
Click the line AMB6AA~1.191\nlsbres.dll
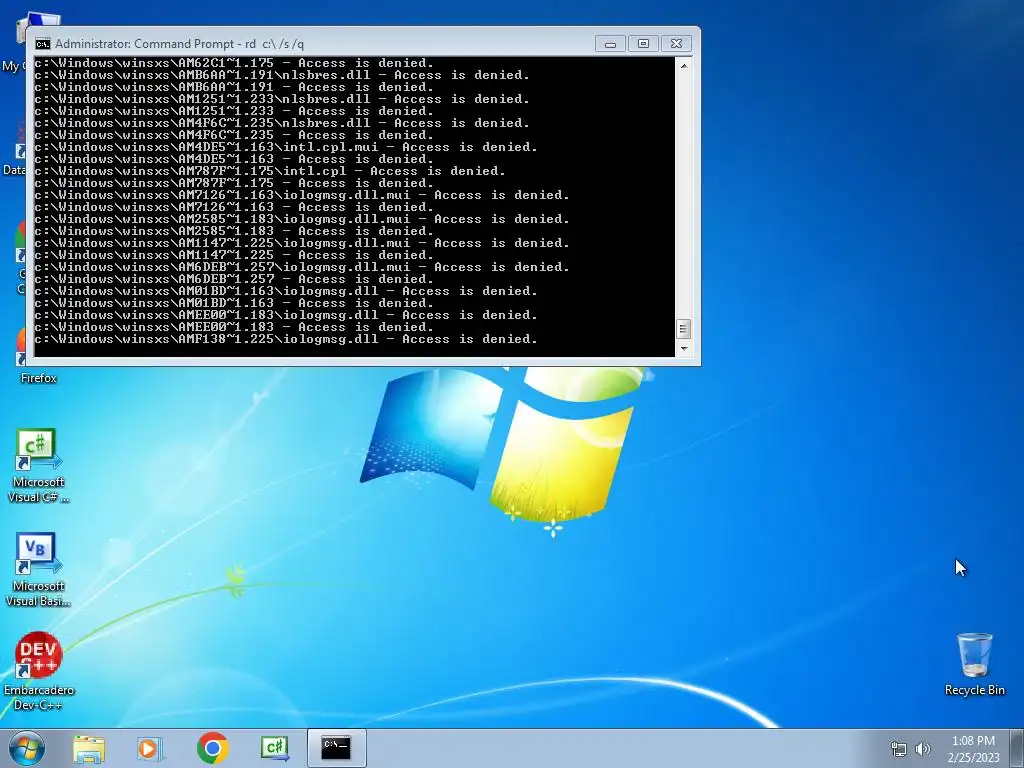282,75
